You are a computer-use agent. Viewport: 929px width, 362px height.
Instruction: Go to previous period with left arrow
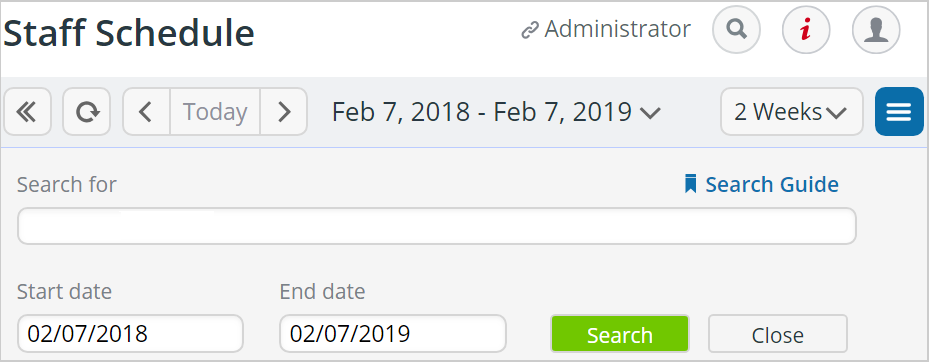[146, 111]
